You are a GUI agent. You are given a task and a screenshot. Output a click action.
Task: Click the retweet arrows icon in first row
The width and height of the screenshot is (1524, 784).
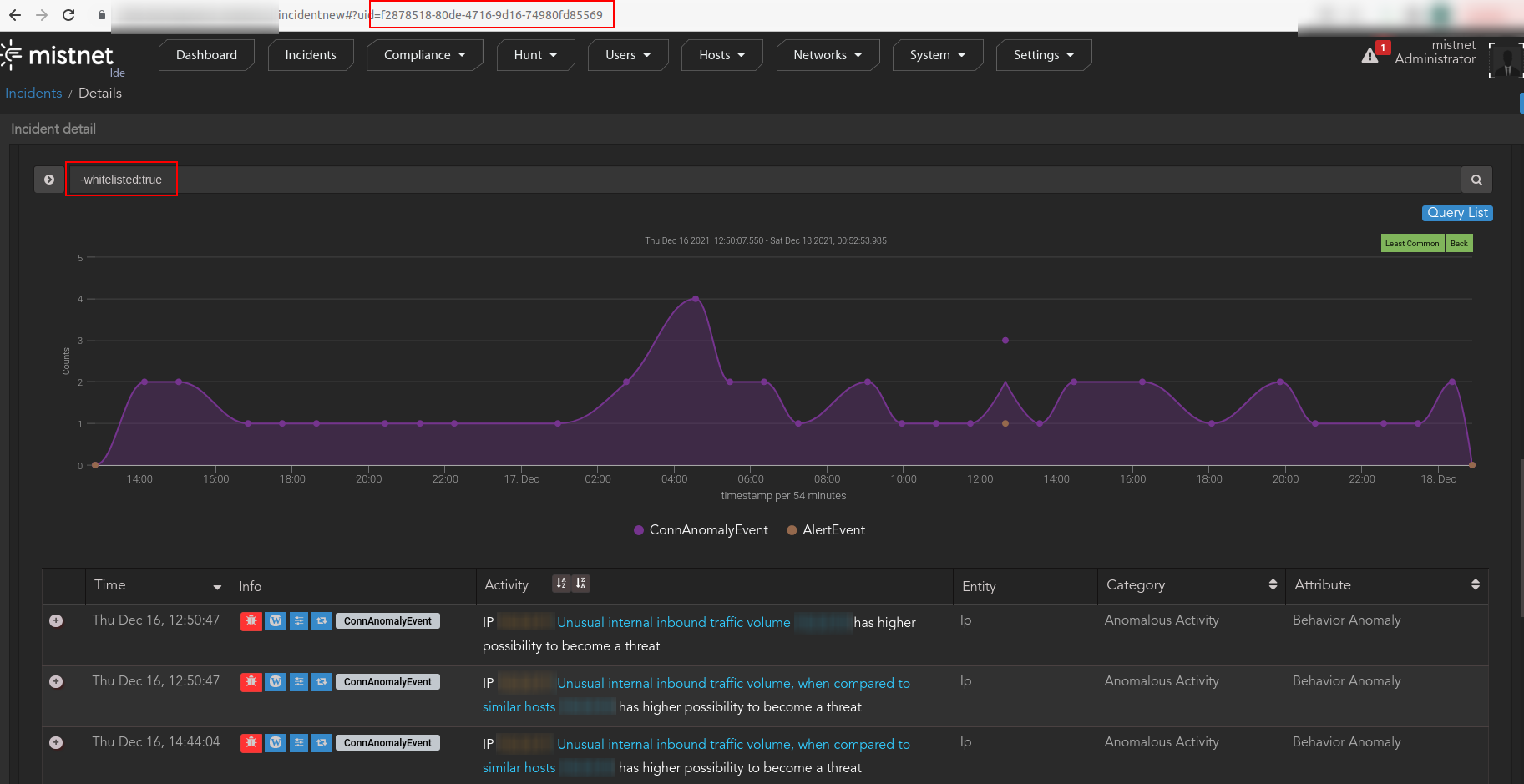coord(322,621)
